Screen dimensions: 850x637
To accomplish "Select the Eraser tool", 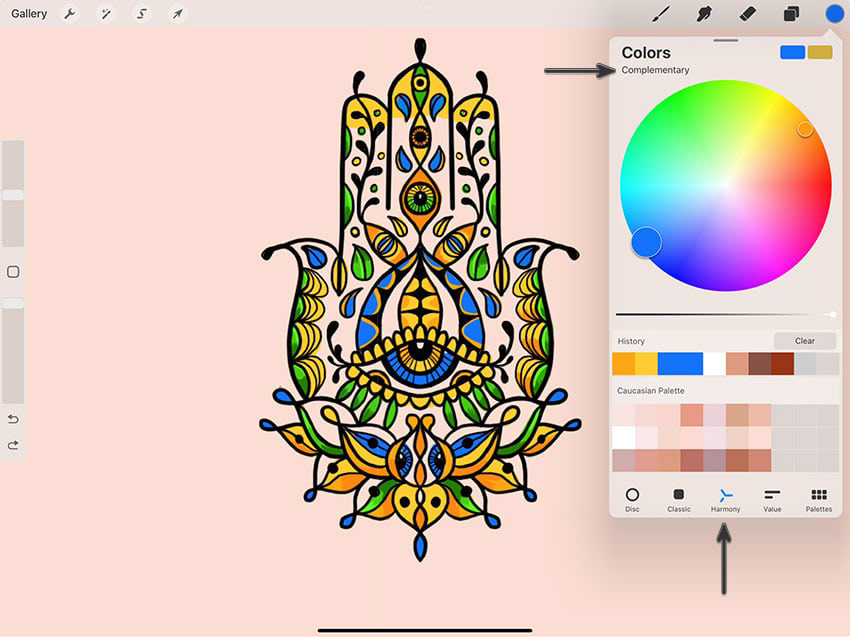I will tap(748, 14).
